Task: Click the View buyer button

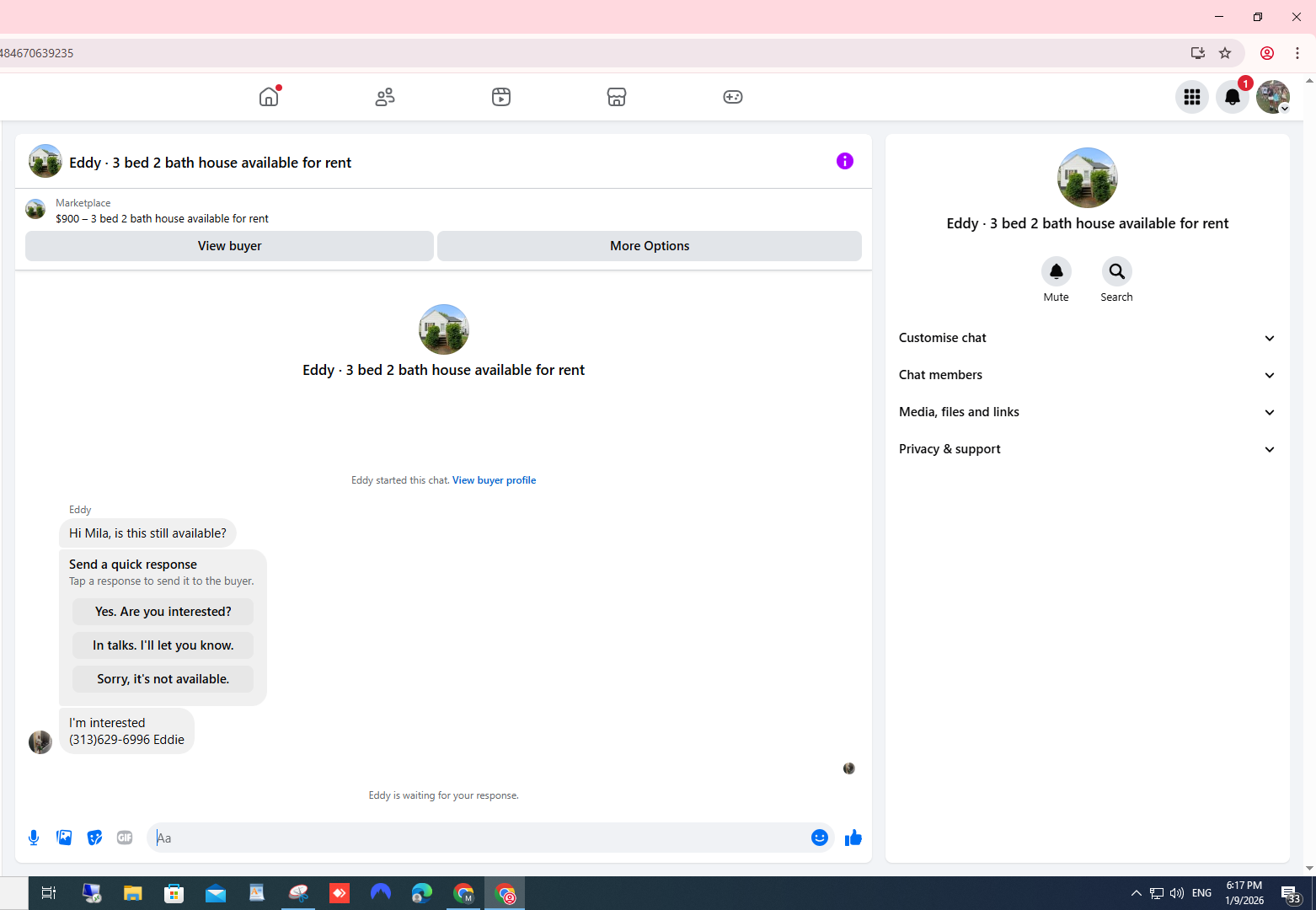Action: pos(229,246)
